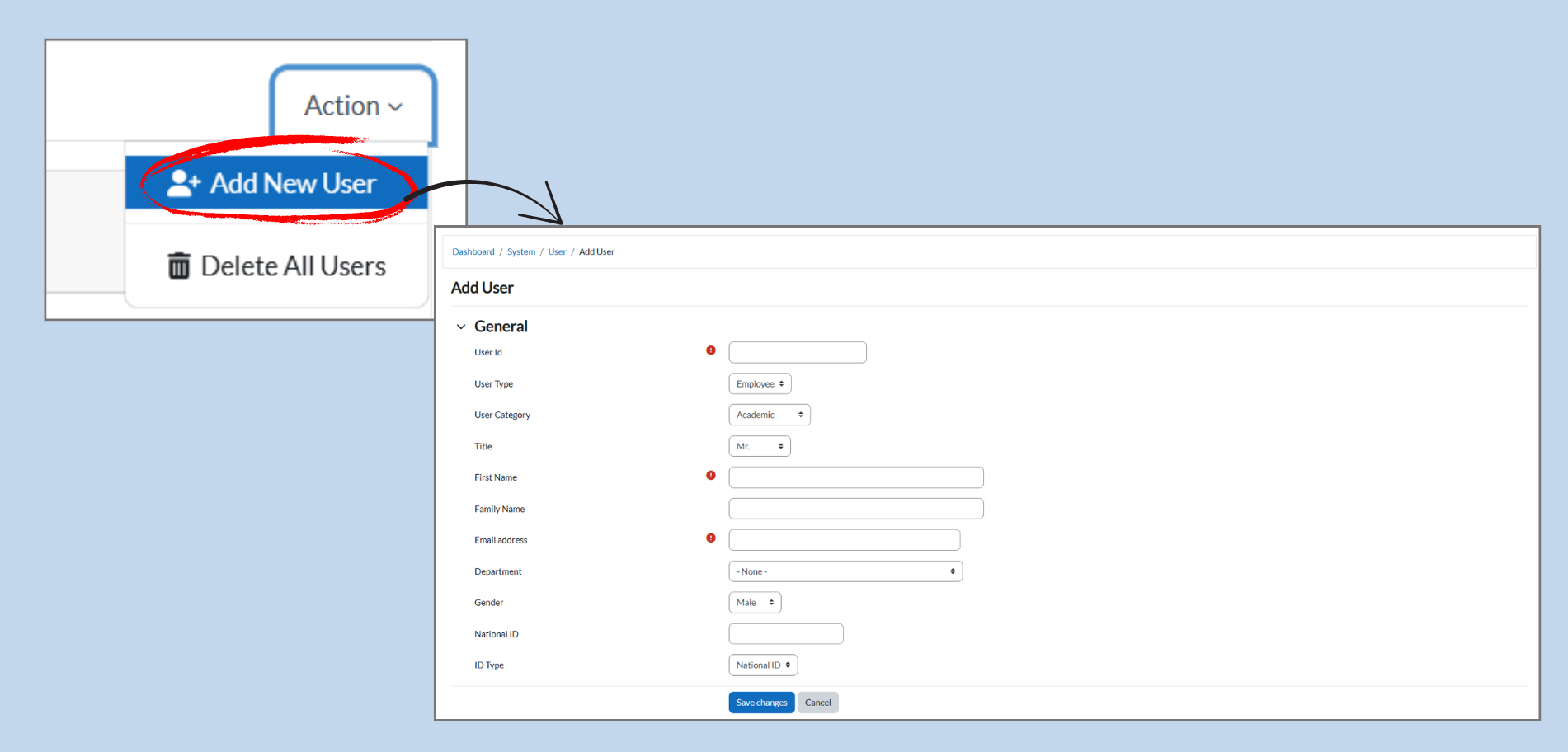Open the User Category Academic dropdown
This screenshot has width=1568, height=752.
pyautogui.click(x=769, y=415)
